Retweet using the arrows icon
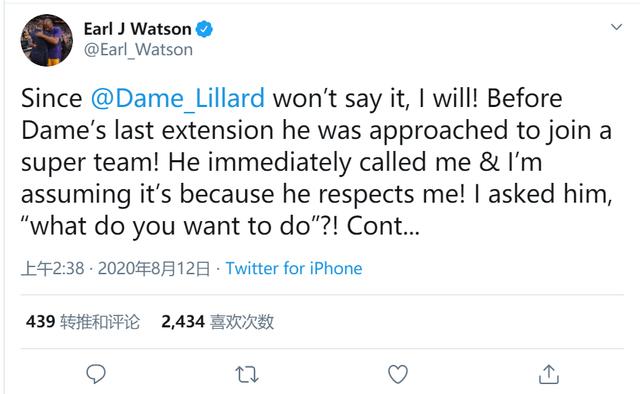 point(247,374)
